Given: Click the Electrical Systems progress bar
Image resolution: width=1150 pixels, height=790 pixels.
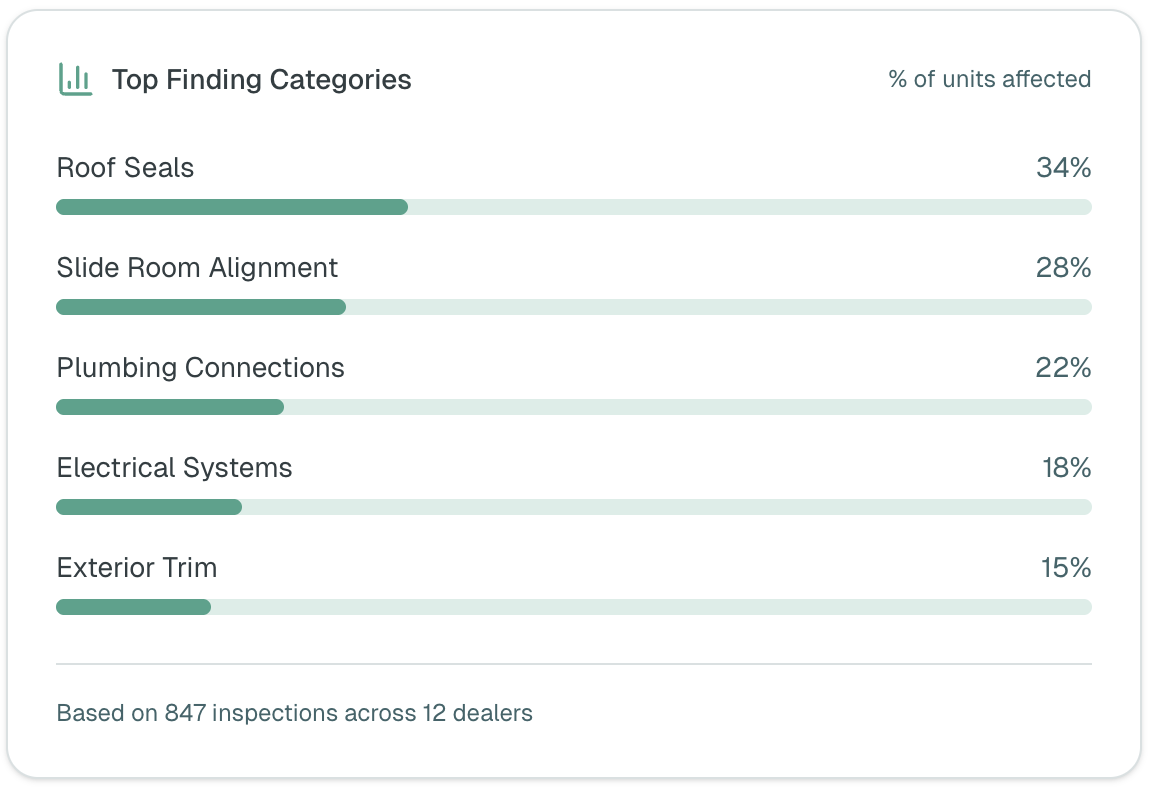Looking at the screenshot, I should 574,507.
